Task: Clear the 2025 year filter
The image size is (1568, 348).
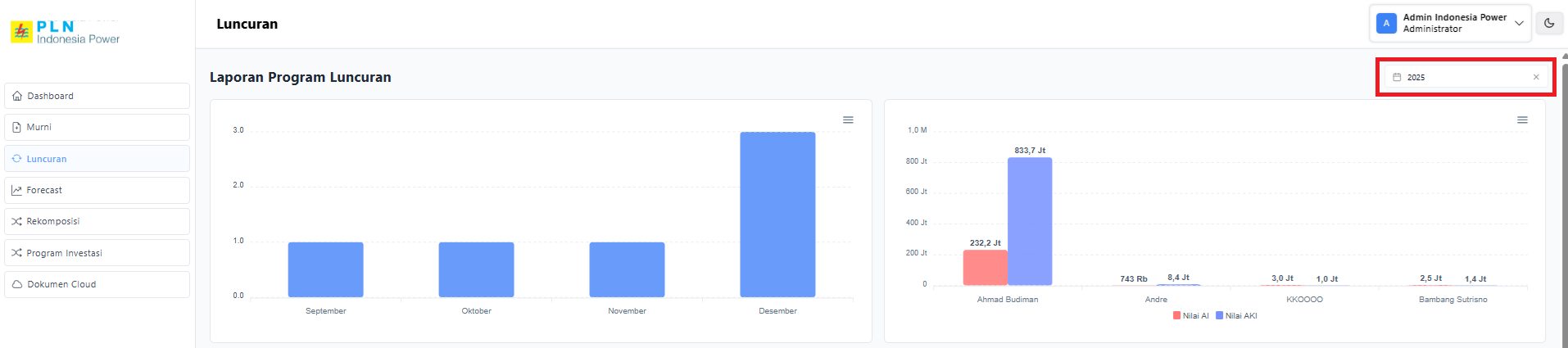Action: 1535,77
